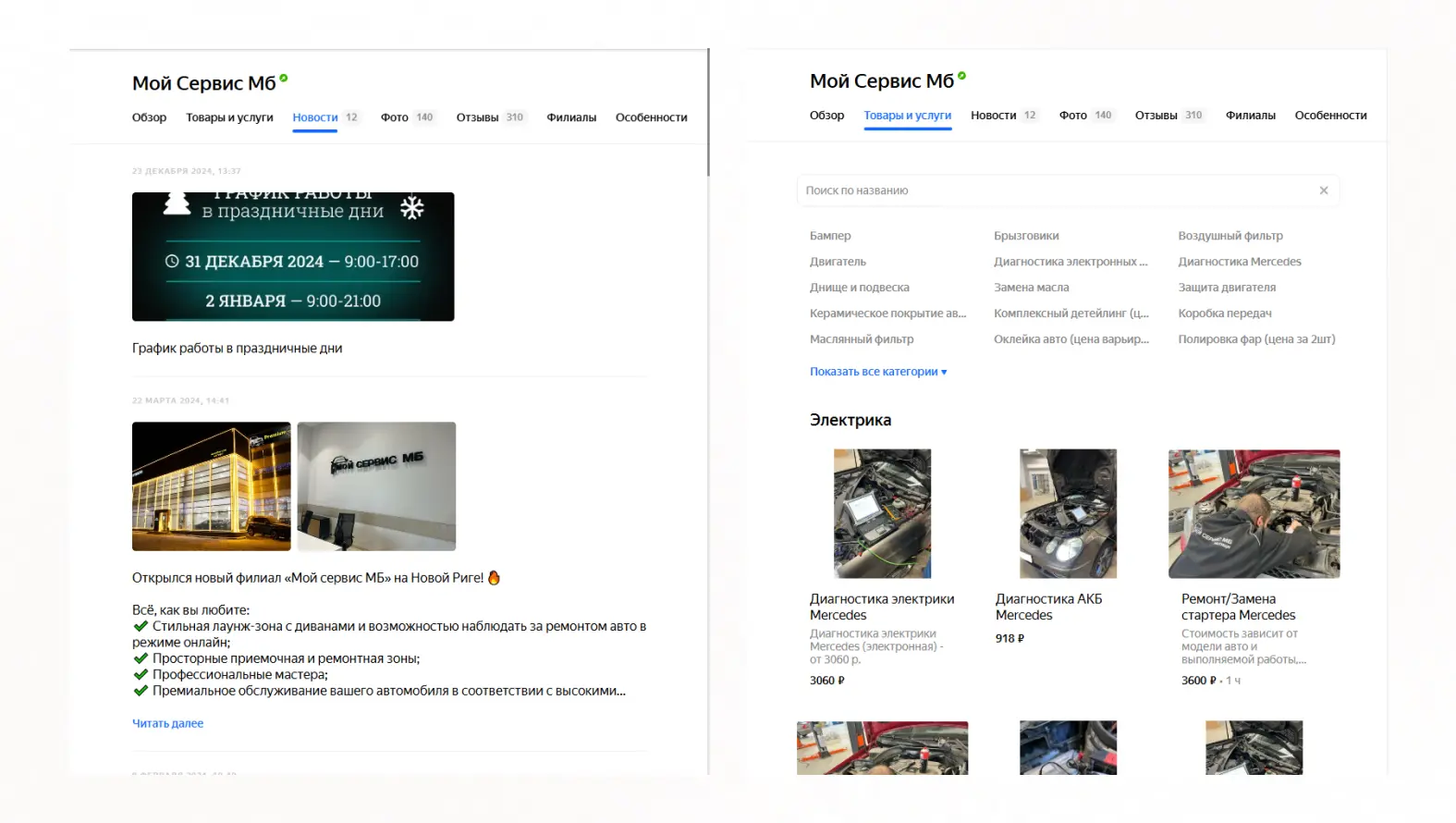Clear the search field with the X icon
This screenshot has width=1456, height=823.
pos(1323,190)
